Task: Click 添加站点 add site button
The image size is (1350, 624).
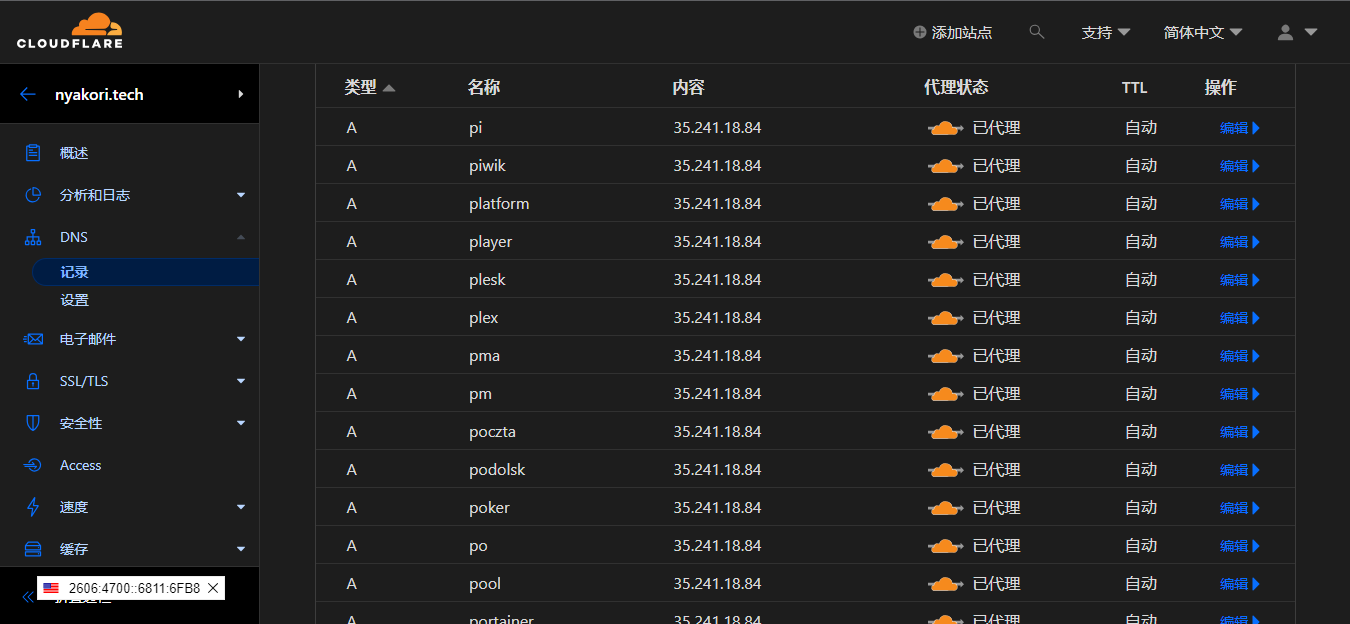Action: tap(953, 32)
